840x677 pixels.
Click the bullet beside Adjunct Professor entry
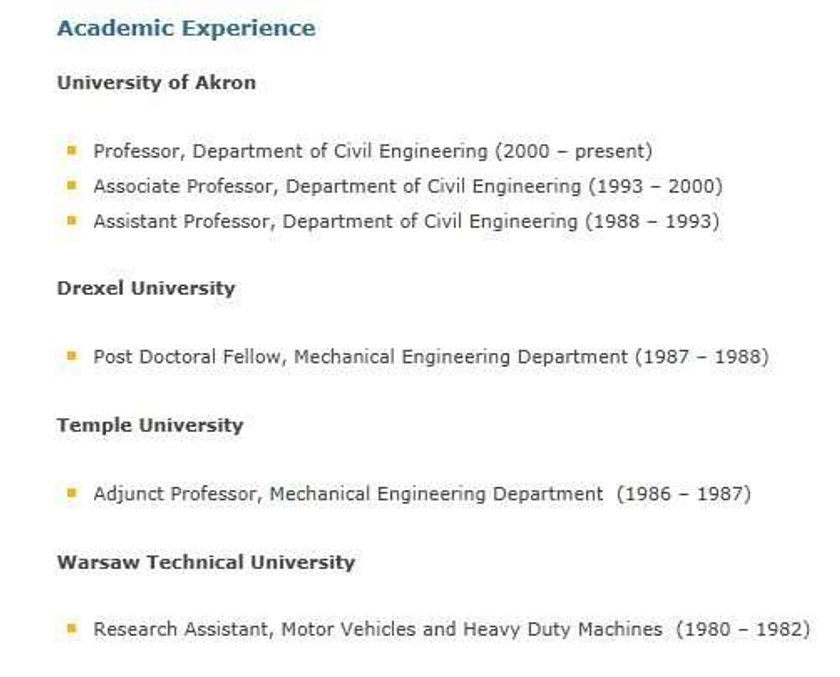click(x=72, y=493)
